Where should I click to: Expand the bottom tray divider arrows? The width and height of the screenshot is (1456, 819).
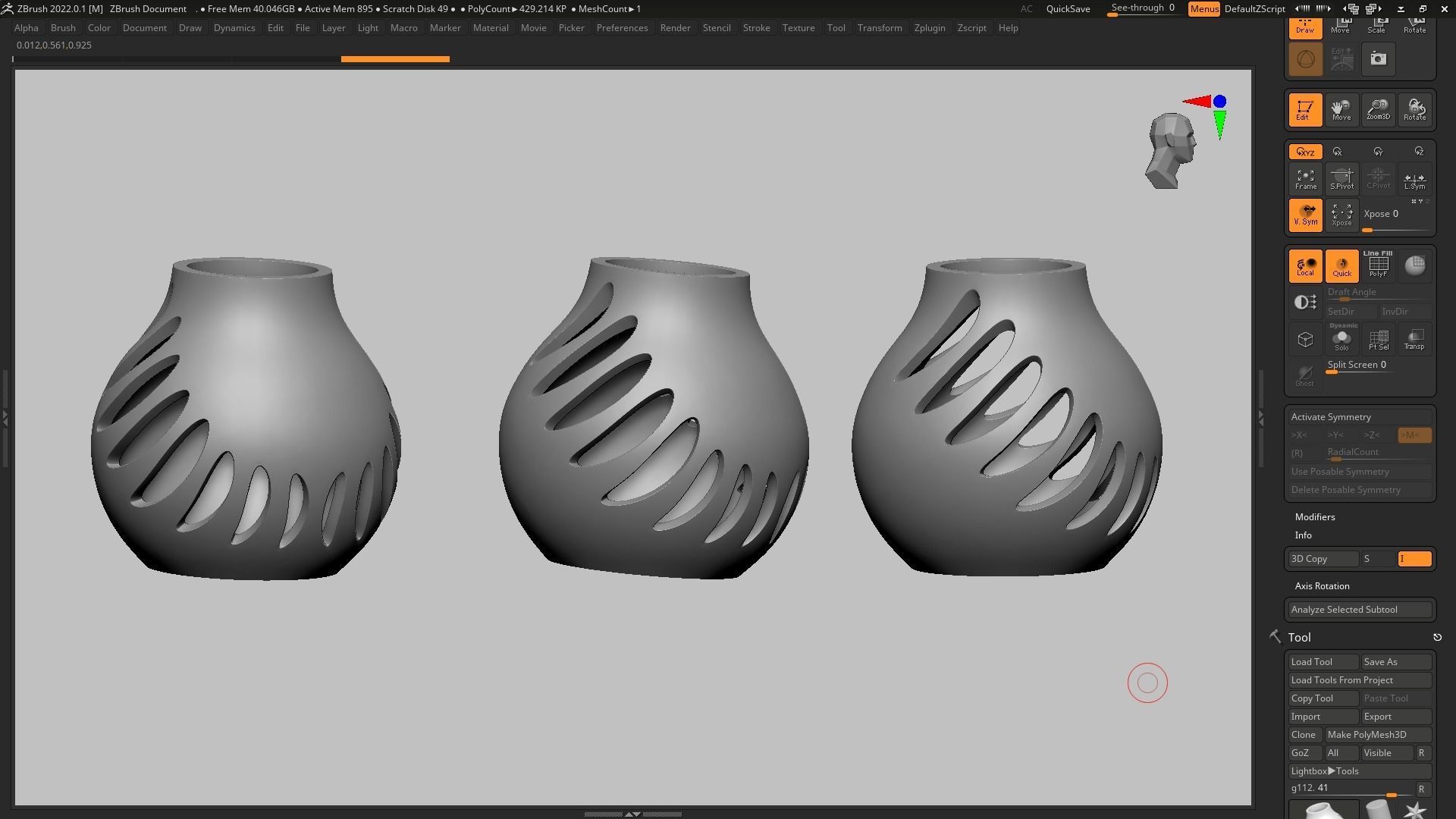point(632,814)
